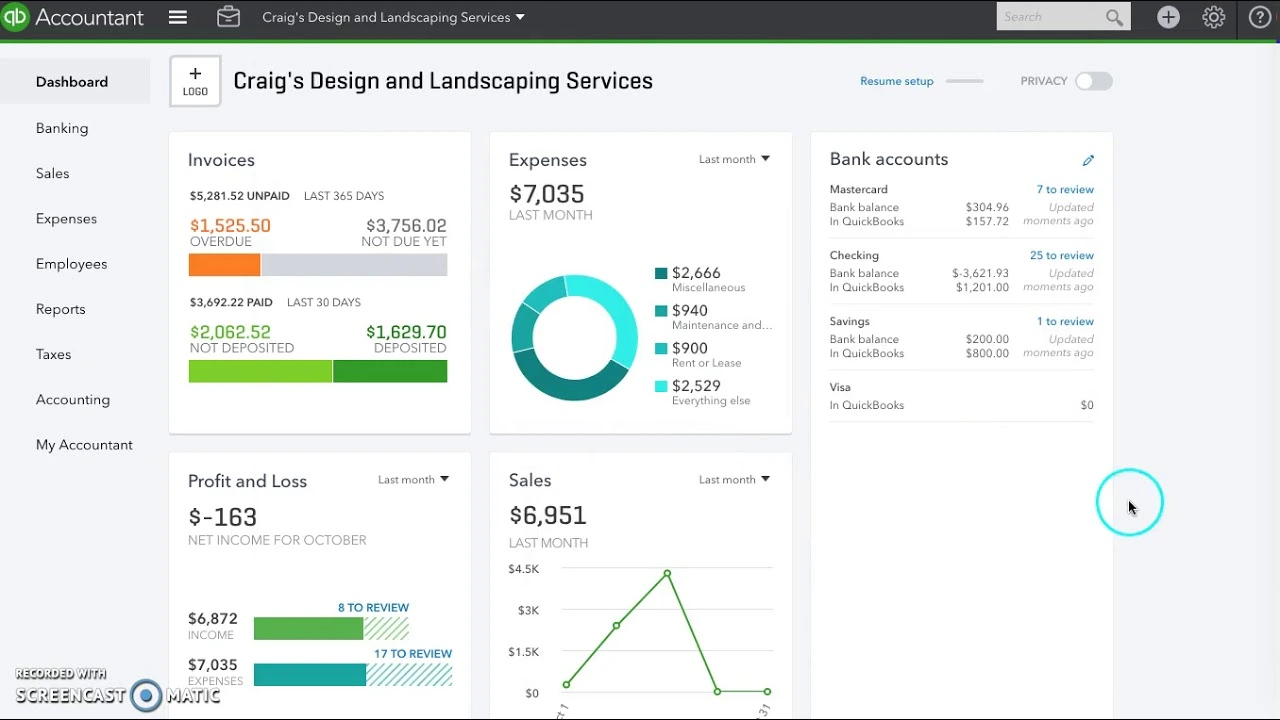This screenshot has height=720, width=1280.
Task: Click the Invoices card heading
Action: (221, 160)
